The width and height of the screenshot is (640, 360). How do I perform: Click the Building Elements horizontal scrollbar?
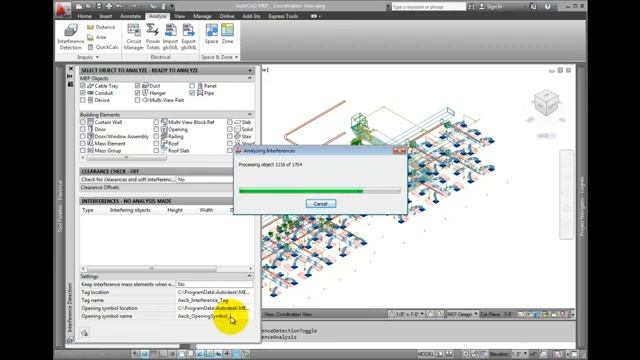click(x=126, y=158)
